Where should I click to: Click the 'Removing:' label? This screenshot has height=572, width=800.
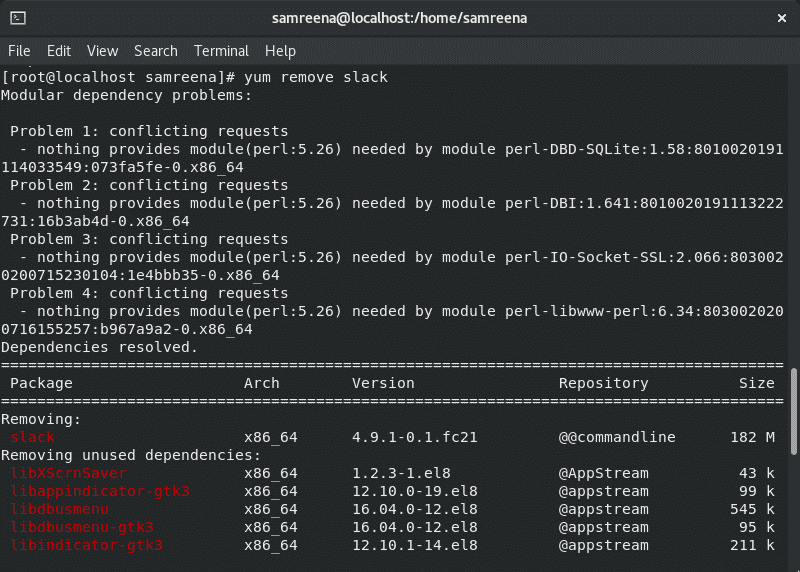pos(41,419)
